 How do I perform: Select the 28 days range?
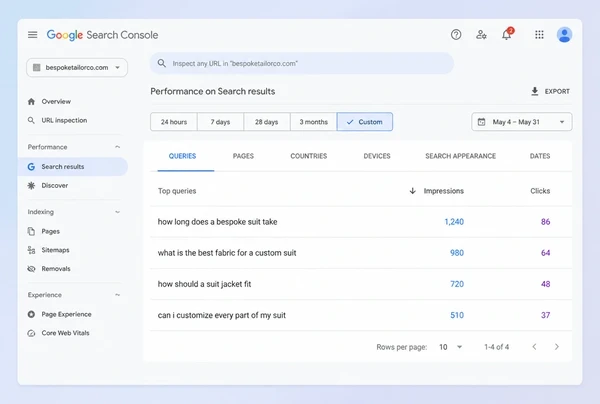pos(267,122)
